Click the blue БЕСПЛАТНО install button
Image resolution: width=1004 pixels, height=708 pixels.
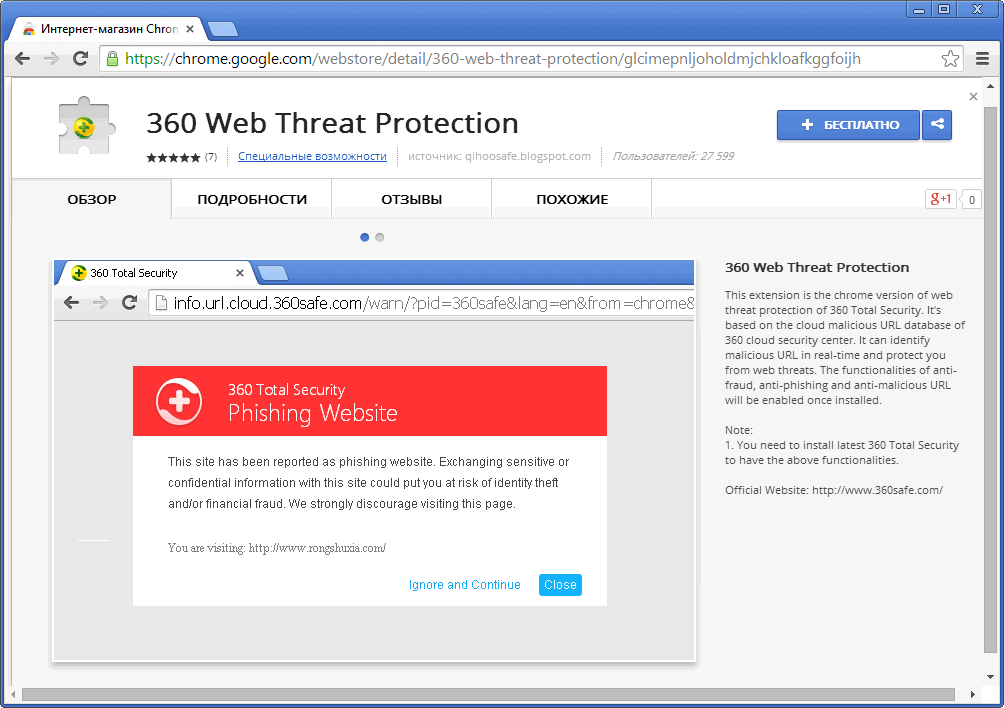tap(848, 125)
